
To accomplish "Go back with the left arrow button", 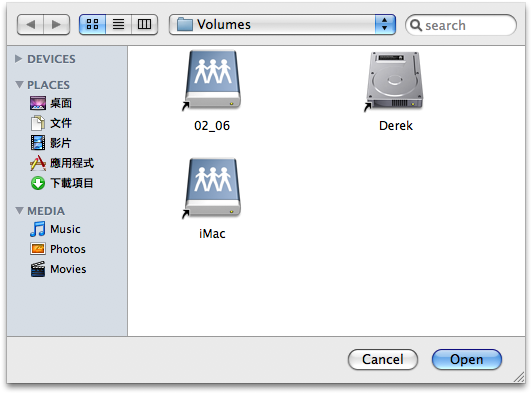I will tap(31, 24).
